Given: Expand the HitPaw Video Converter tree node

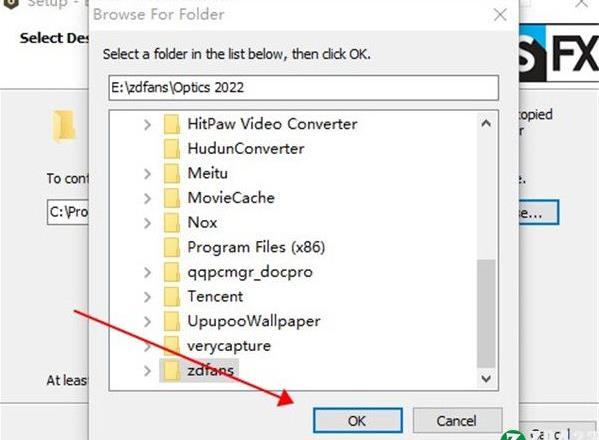Looking at the screenshot, I should point(147,125).
